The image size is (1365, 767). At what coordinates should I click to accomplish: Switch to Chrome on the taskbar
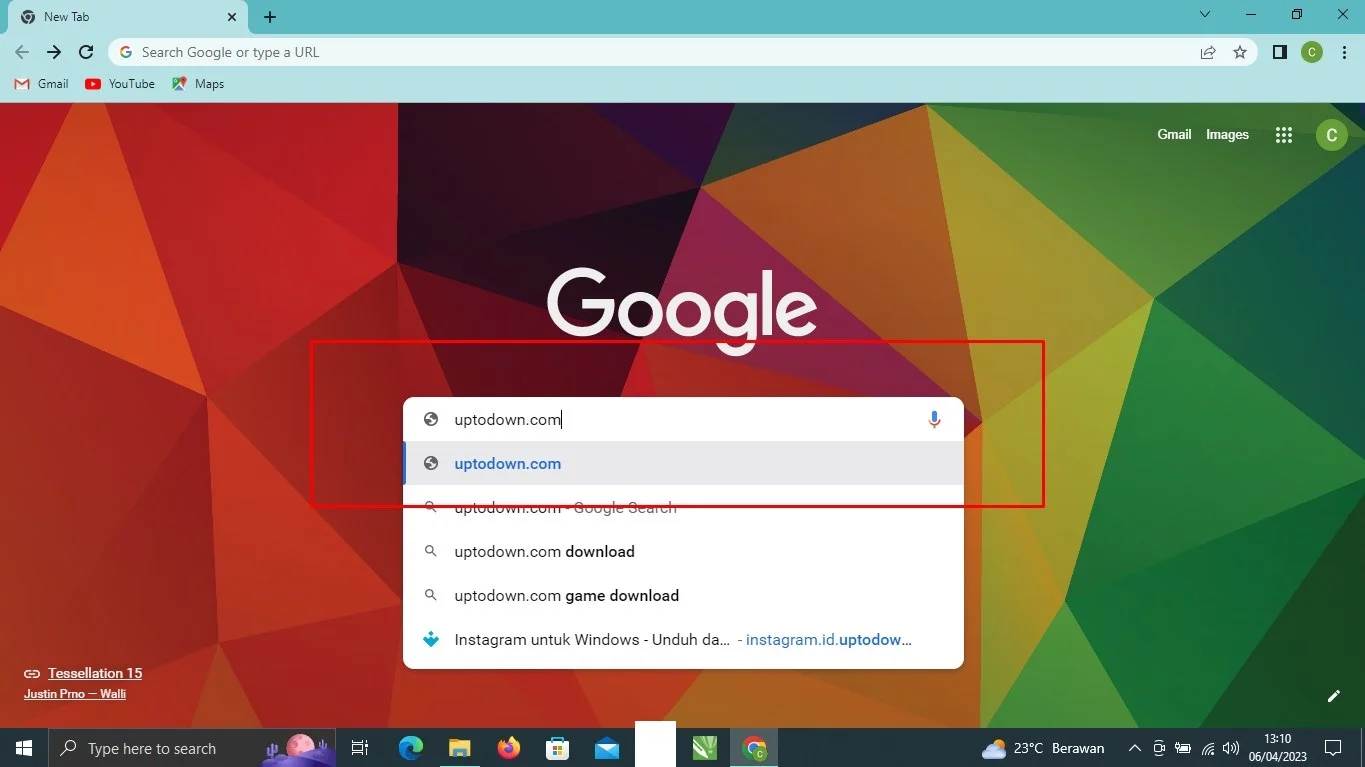click(754, 748)
